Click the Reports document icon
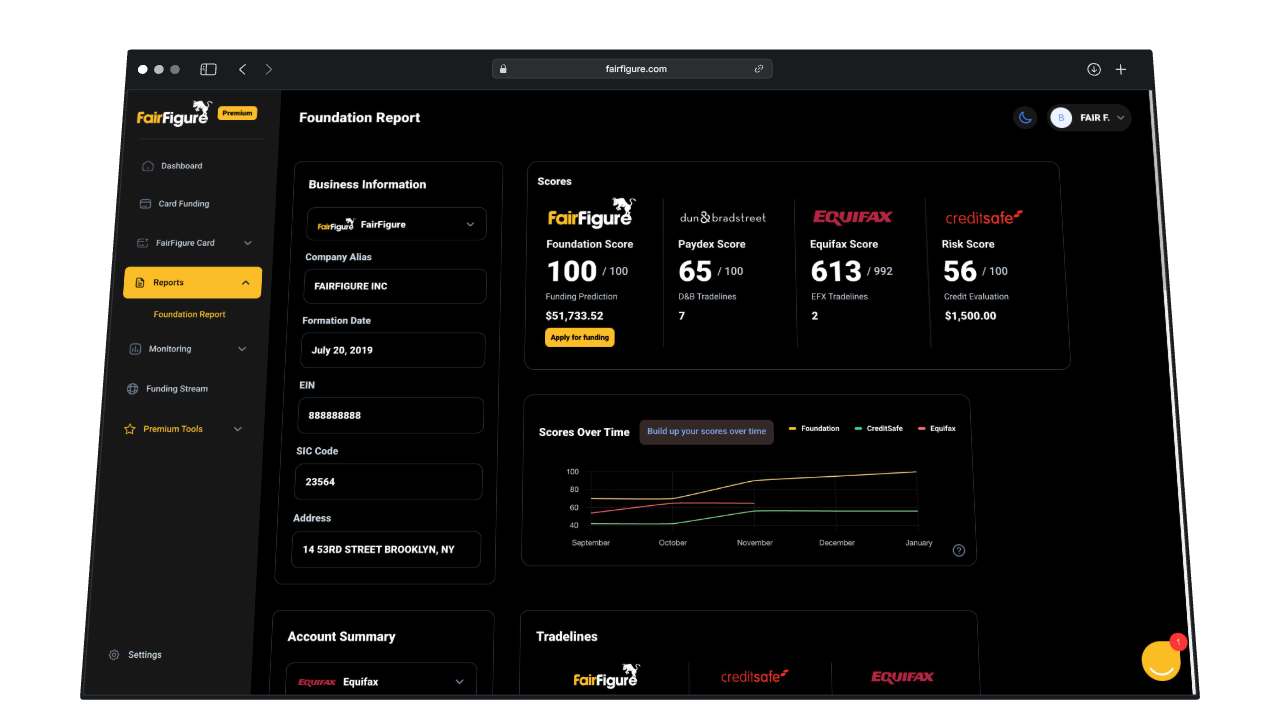This screenshot has height=720, width=1280. coord(141,283)
